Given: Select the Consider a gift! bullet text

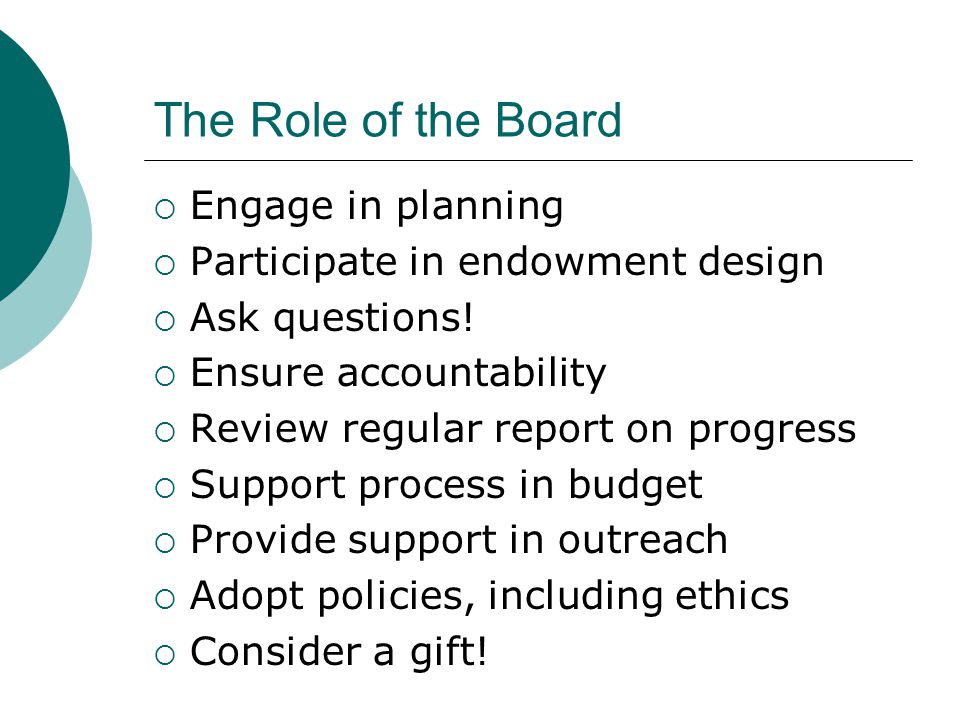Looking at the screenshot, I should click(x=339, y=652).
